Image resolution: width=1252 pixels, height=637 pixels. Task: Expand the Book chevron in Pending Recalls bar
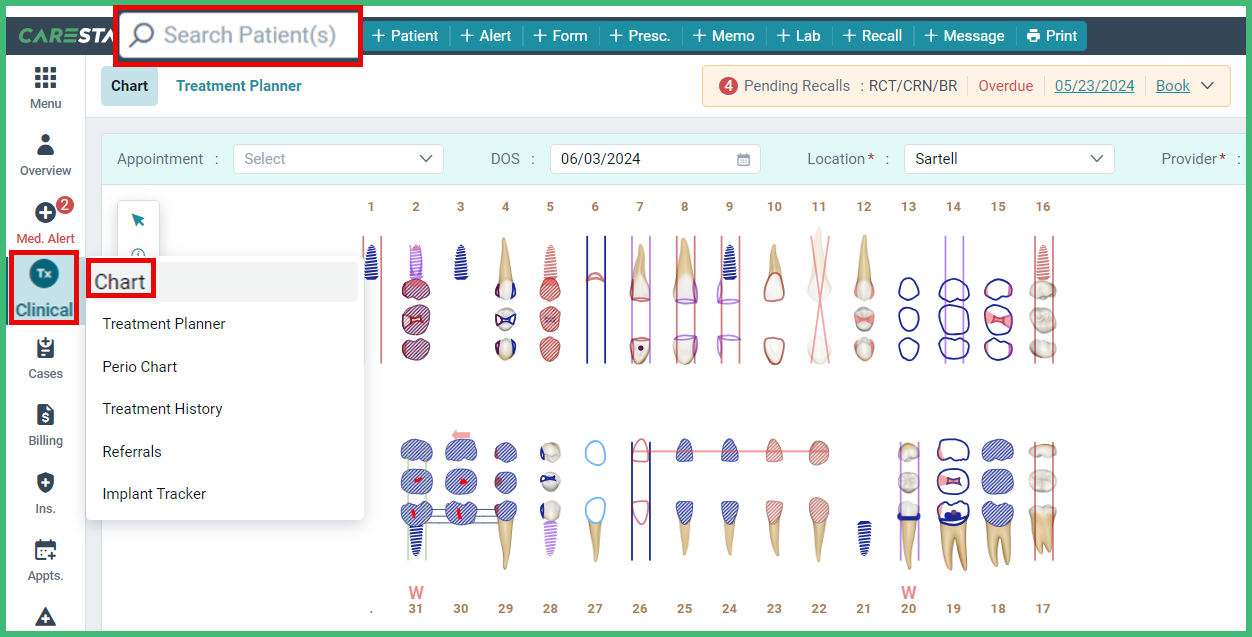[1206, 85]
